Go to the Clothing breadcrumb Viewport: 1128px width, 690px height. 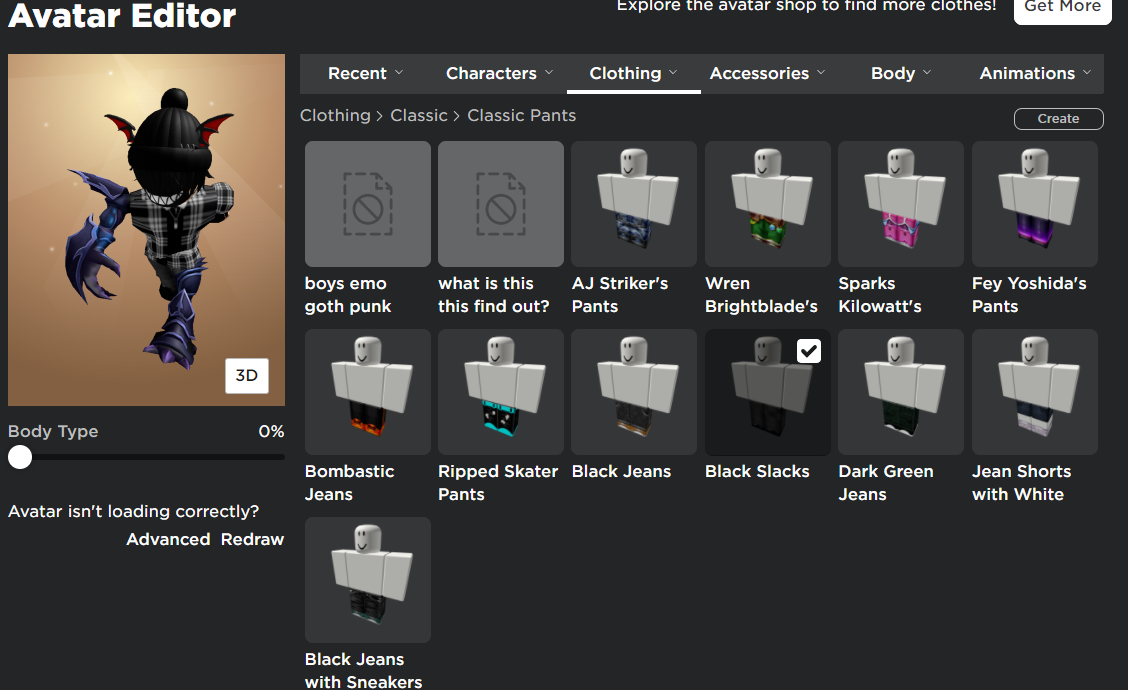coord(335,116)
